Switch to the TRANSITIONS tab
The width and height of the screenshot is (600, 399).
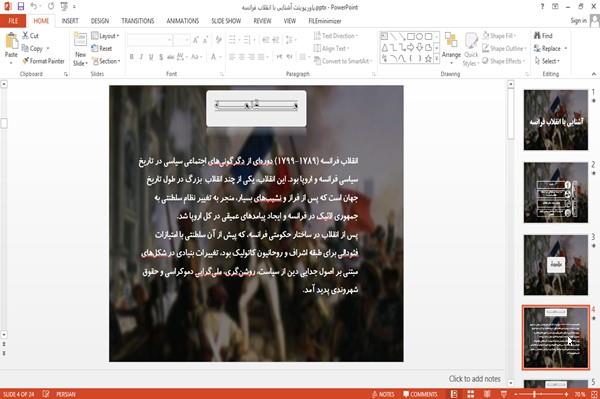tap(138, 21)
